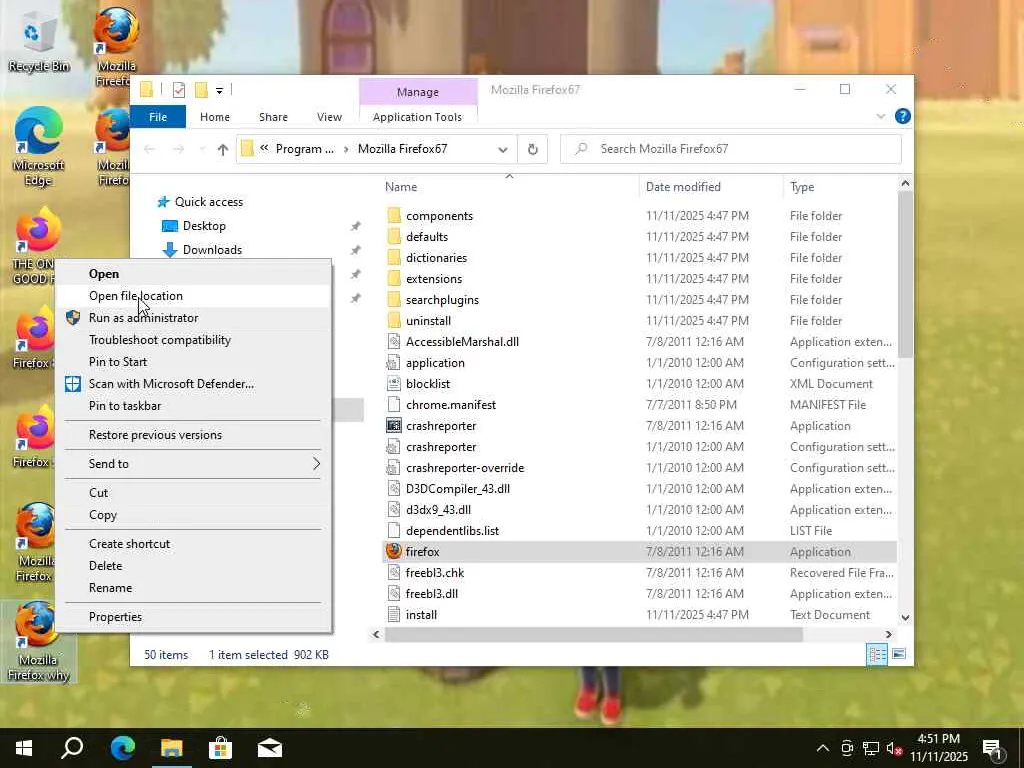Click the horizontal file list scrollbar

pyautogui.click(x=593, y=634)
